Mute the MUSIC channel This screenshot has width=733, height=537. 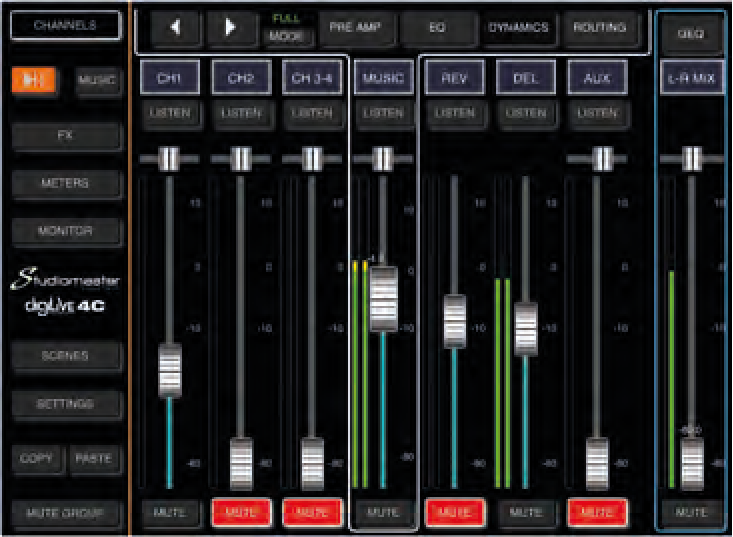[x=383, y=513]
